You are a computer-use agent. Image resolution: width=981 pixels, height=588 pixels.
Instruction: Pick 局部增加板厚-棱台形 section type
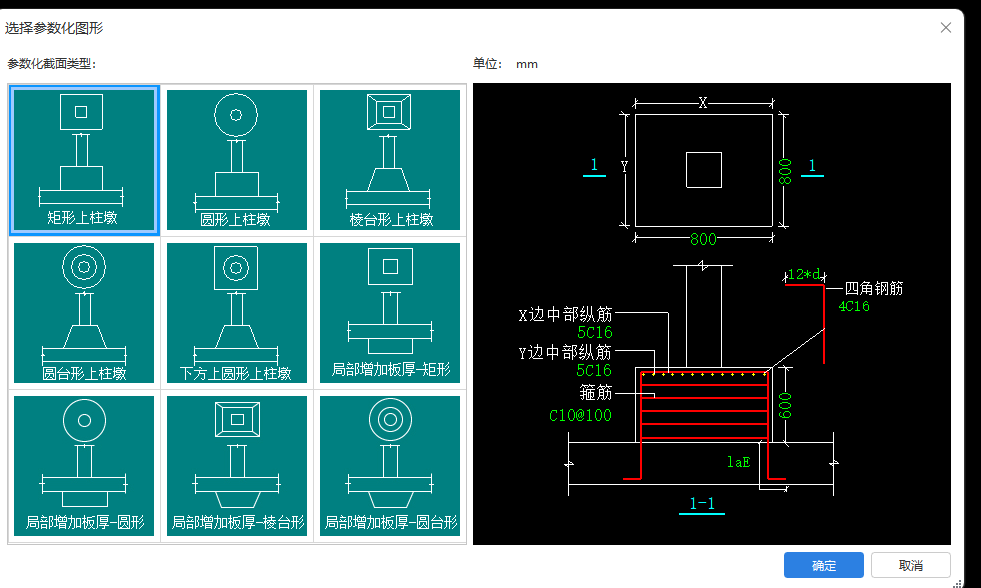(x=236, y=466)
